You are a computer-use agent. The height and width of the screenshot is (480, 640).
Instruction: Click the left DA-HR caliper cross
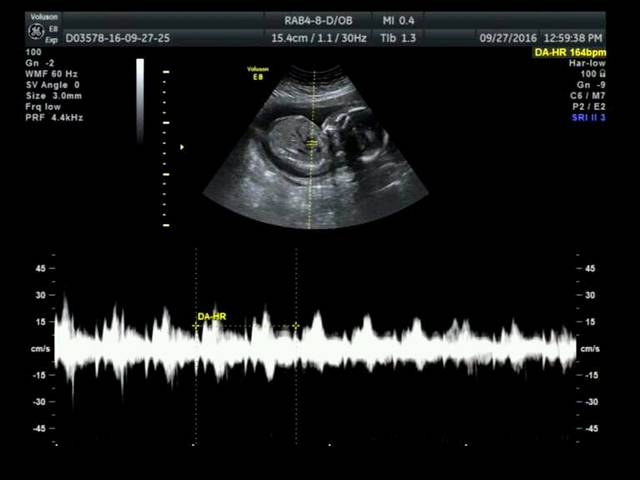(196, 326)
